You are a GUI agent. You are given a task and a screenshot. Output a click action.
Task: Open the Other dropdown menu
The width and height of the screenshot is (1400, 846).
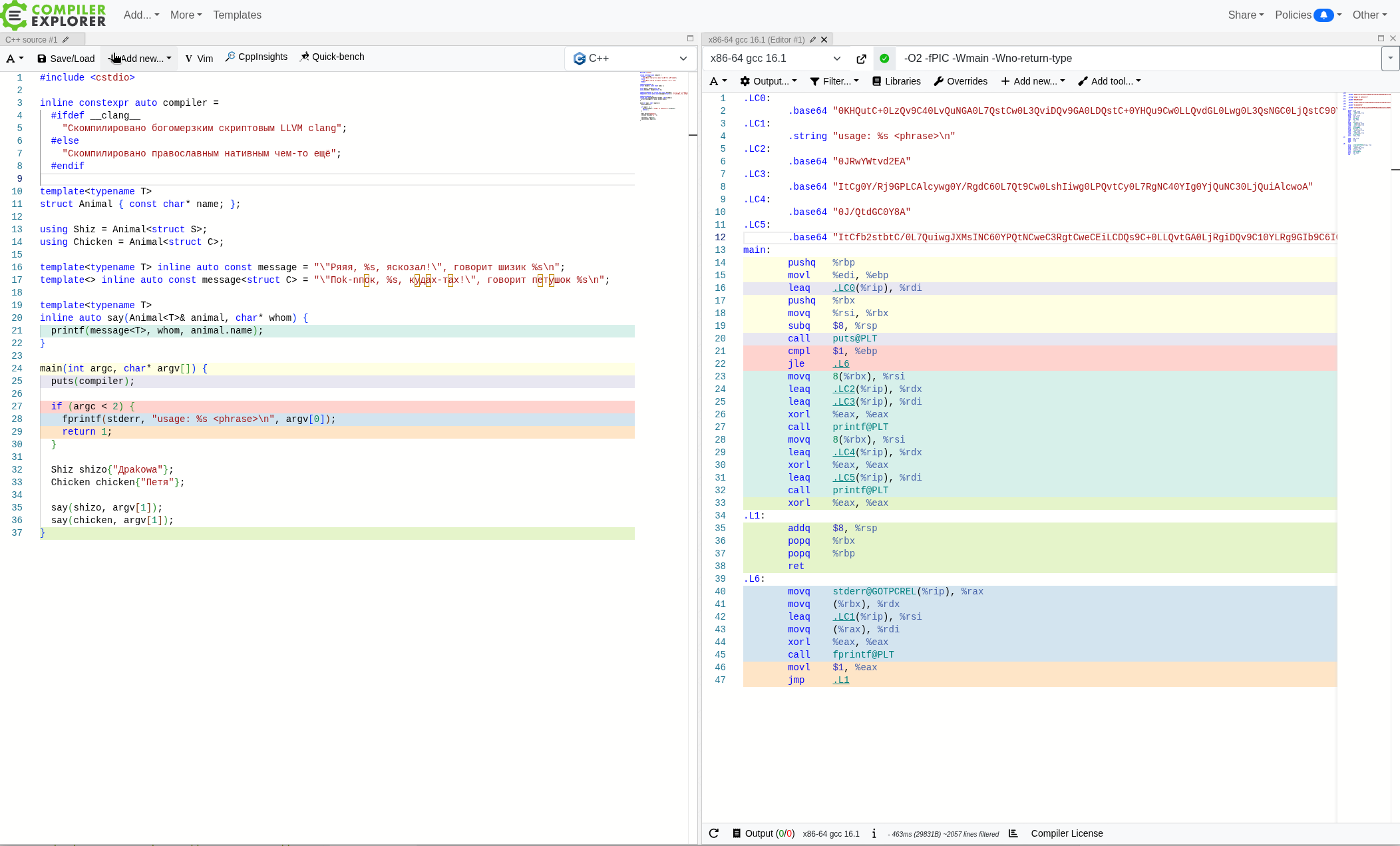click(1369, 15)
